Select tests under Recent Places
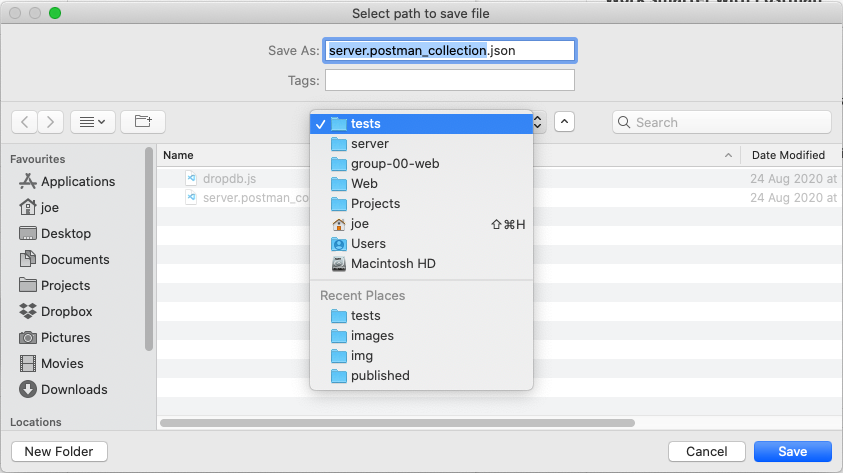 [421, 316]
